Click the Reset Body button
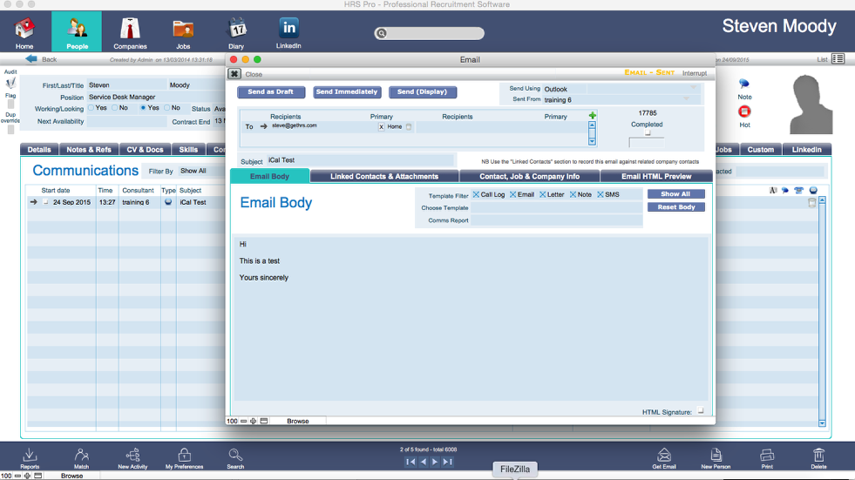Viewport: 855px width, 480px height. click(676, 207)
